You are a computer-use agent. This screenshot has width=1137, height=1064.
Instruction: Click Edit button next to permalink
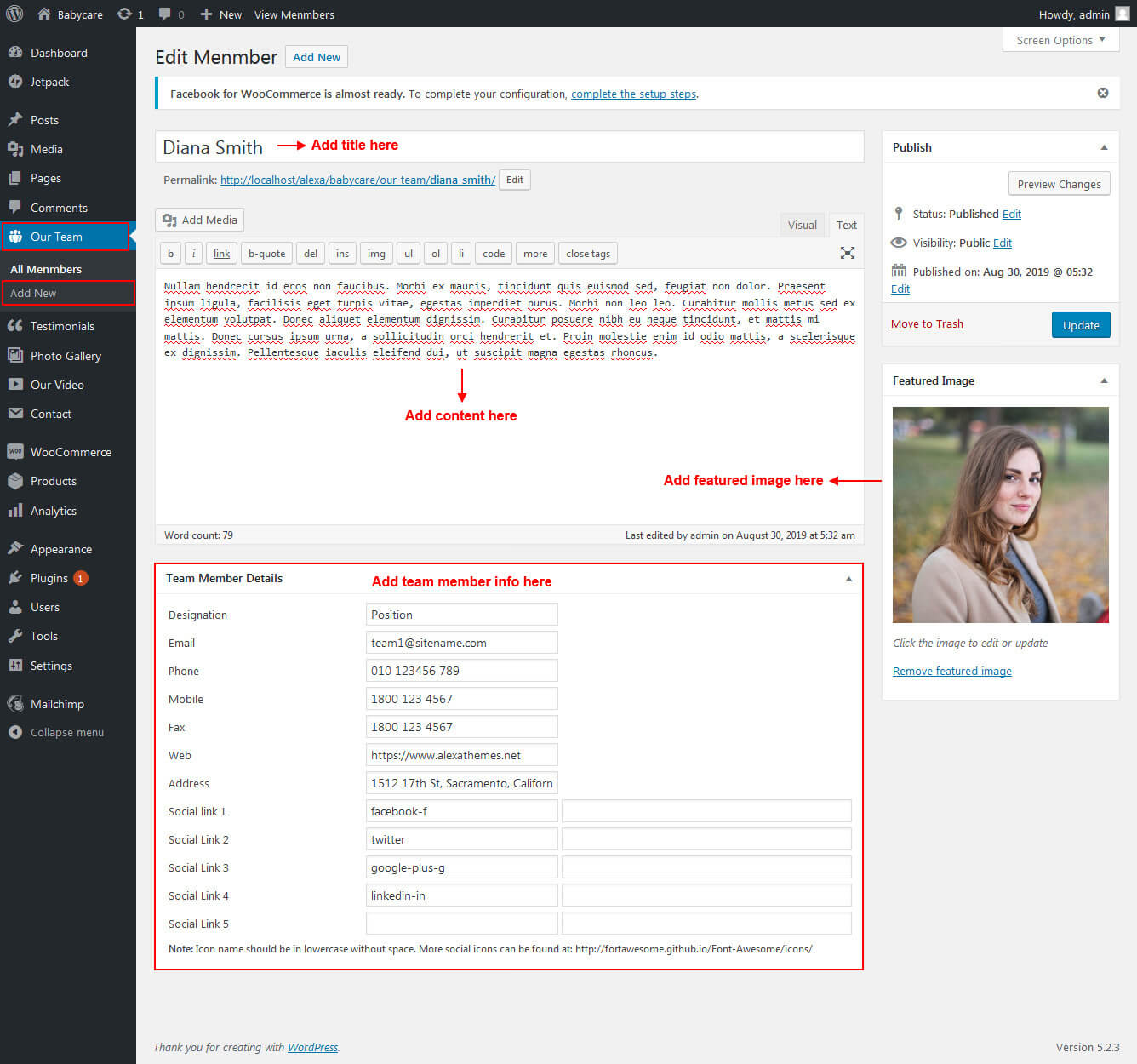click(x=515, y=180)
